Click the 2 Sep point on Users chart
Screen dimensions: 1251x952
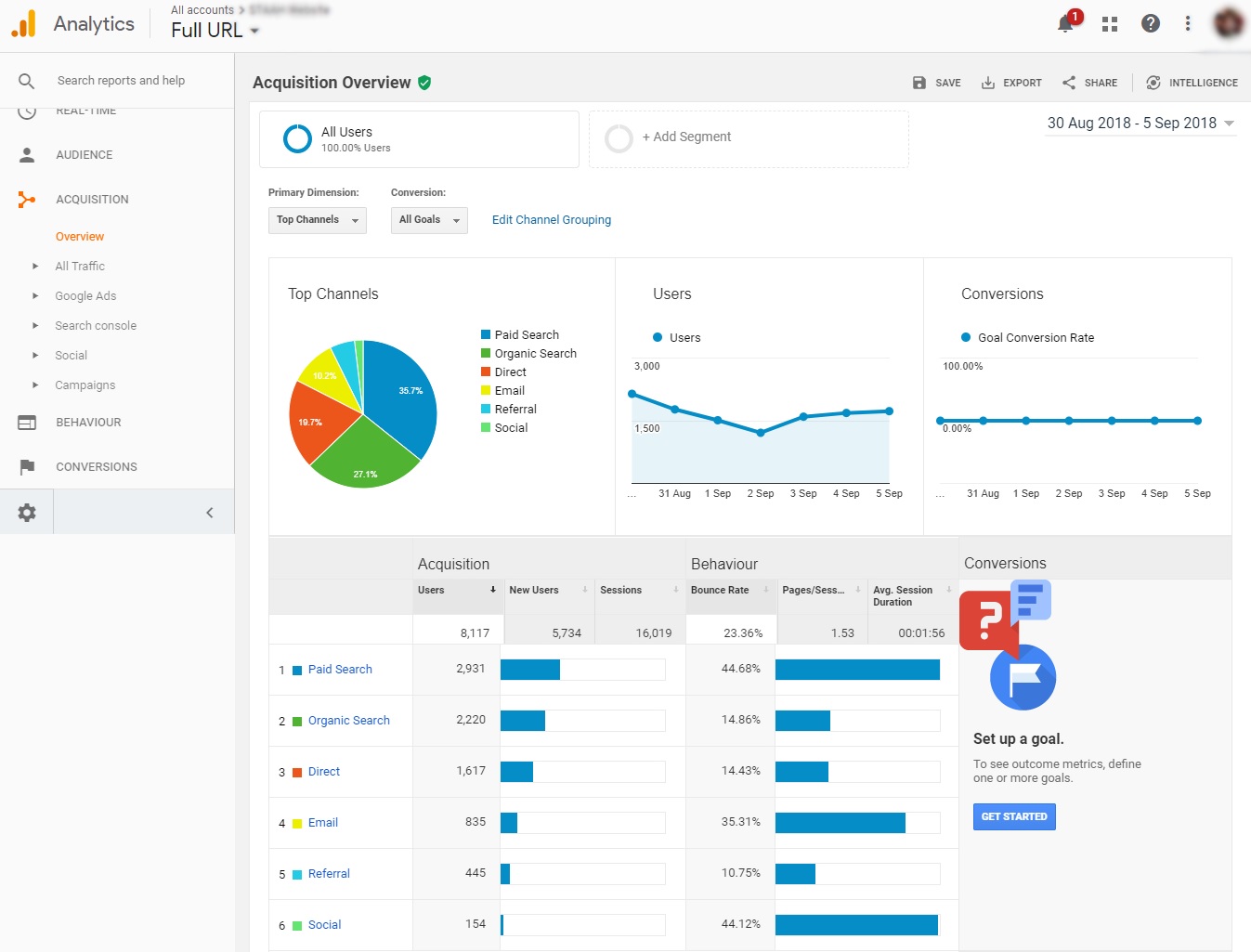761,433
